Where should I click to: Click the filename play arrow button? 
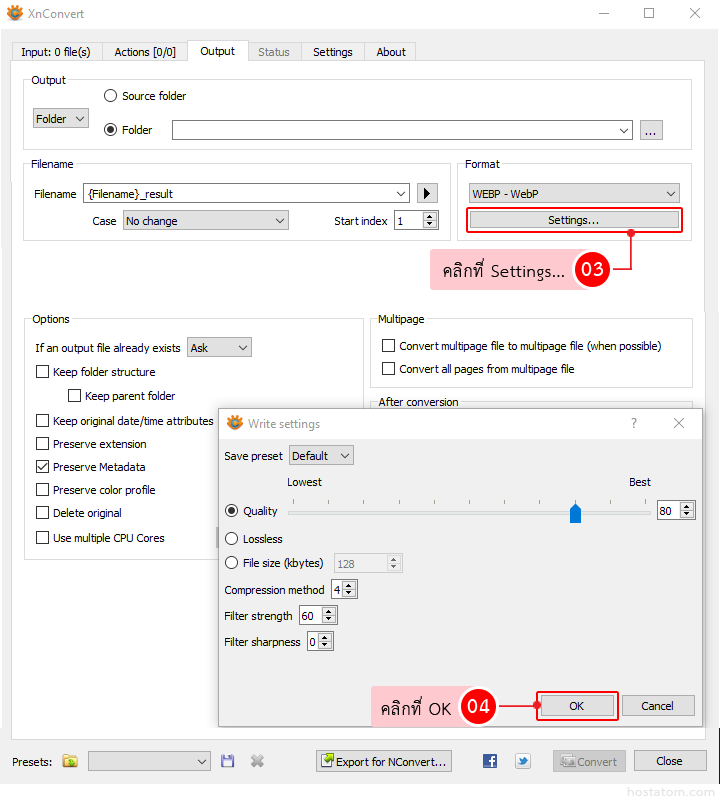point(427,194)
